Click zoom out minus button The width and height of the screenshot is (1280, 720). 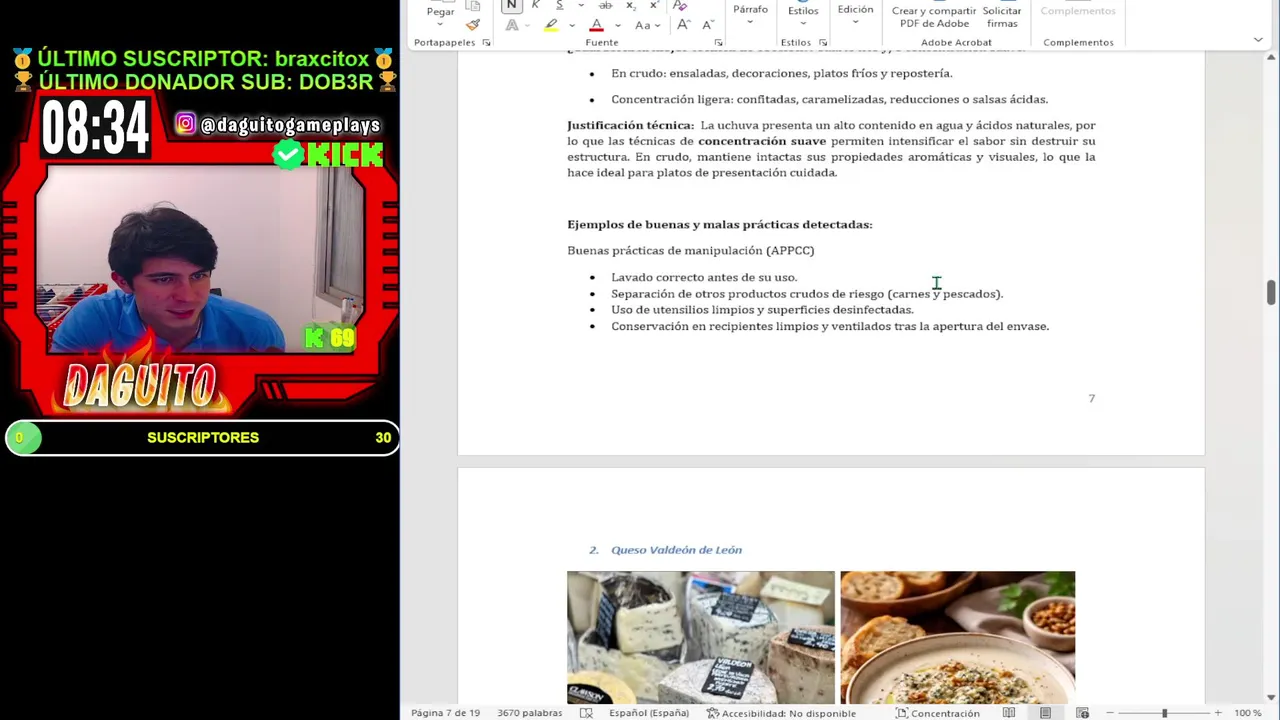point(1110,713)
